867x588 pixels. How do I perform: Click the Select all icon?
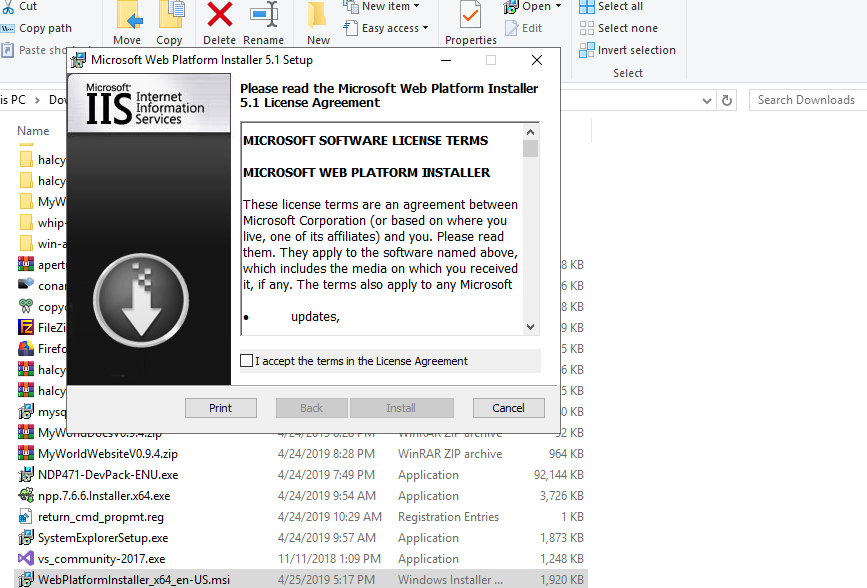[x=587, y=7]
